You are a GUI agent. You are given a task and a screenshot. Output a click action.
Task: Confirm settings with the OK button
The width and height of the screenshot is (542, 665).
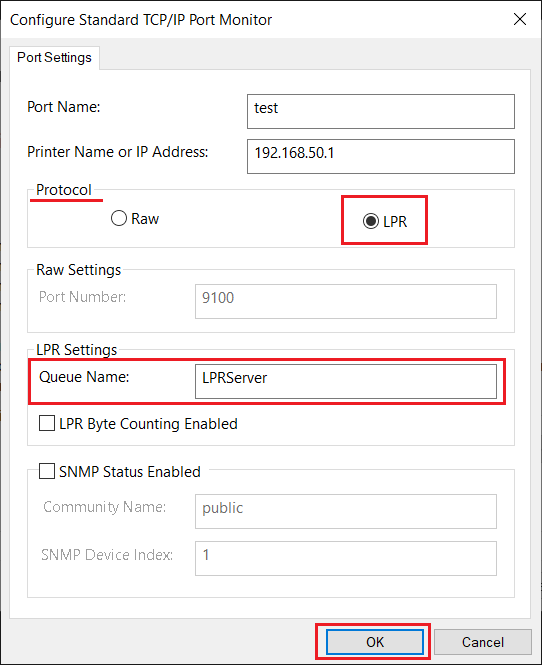coord(374,642)
